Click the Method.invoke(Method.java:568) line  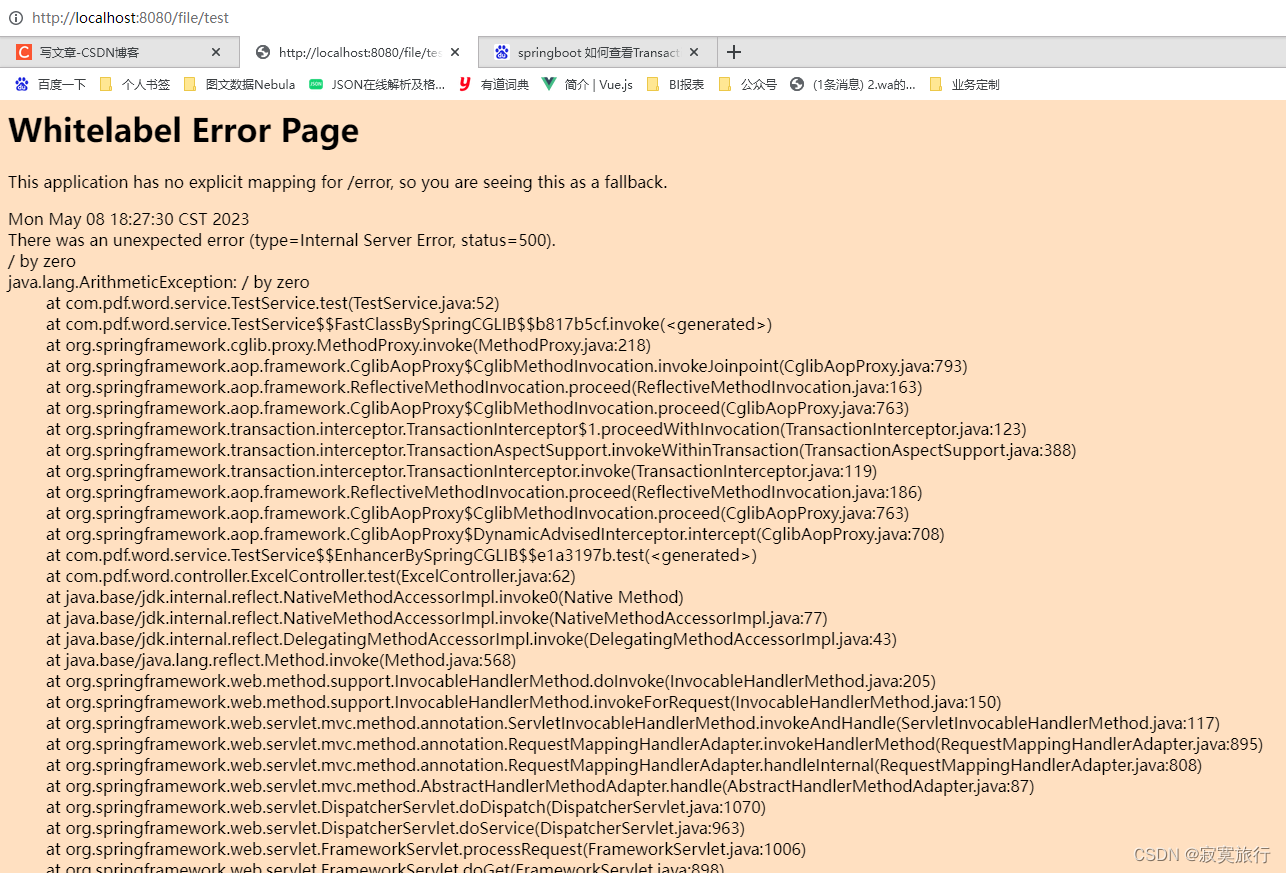(x=281, y=660)
